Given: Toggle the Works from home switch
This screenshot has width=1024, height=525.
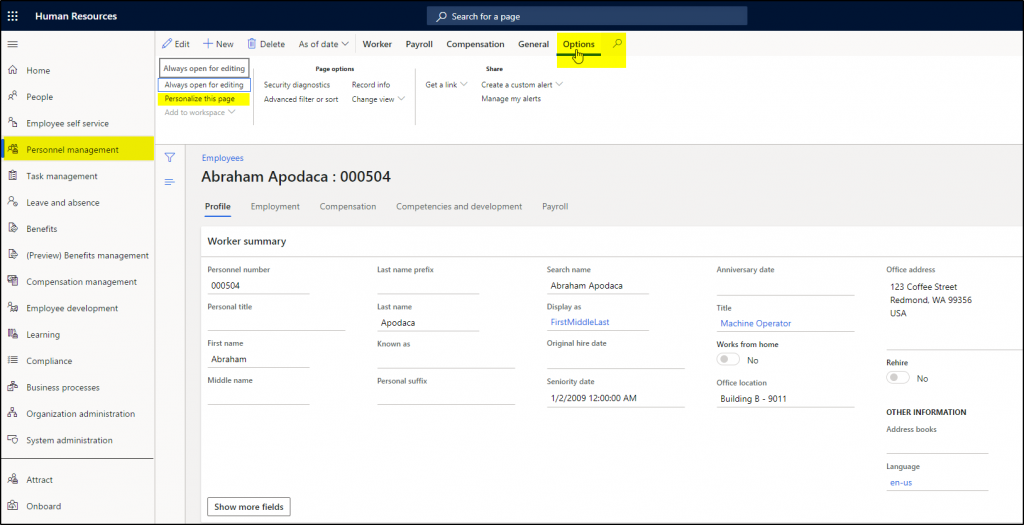Looking at the screenshot, I should (728, 360).
